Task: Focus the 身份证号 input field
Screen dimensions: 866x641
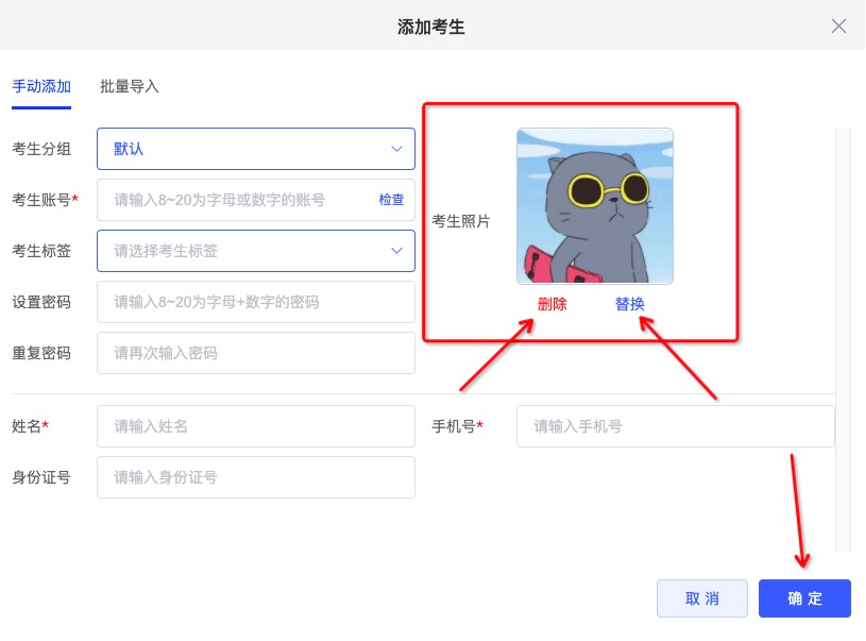Action: pyautogui.click(x=256, y=478)
